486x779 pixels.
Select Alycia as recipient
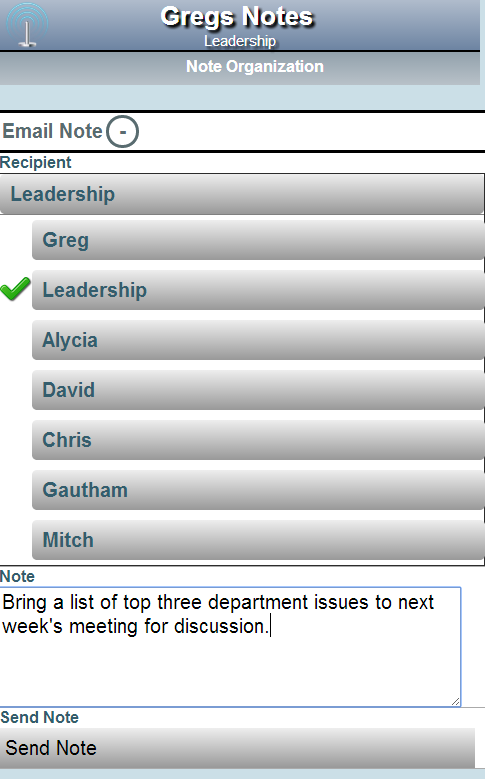coord(258,340)
